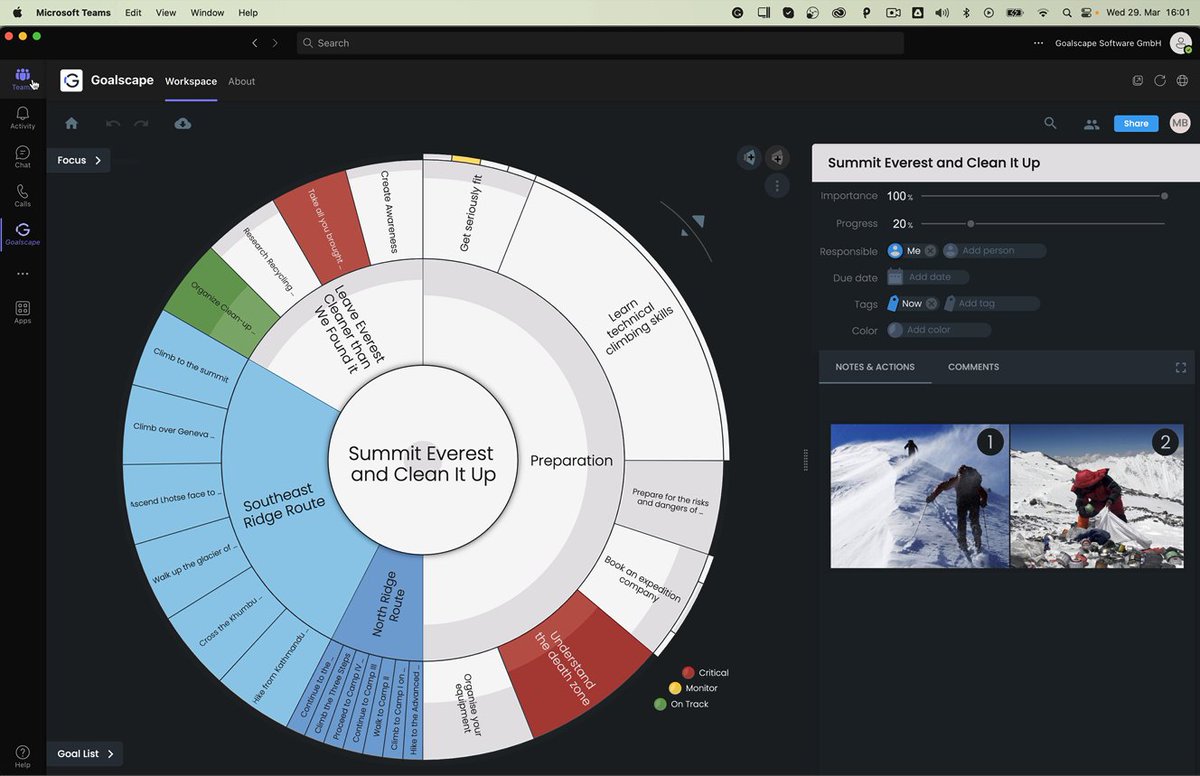Add a subgoal icon

pos(777,157)
